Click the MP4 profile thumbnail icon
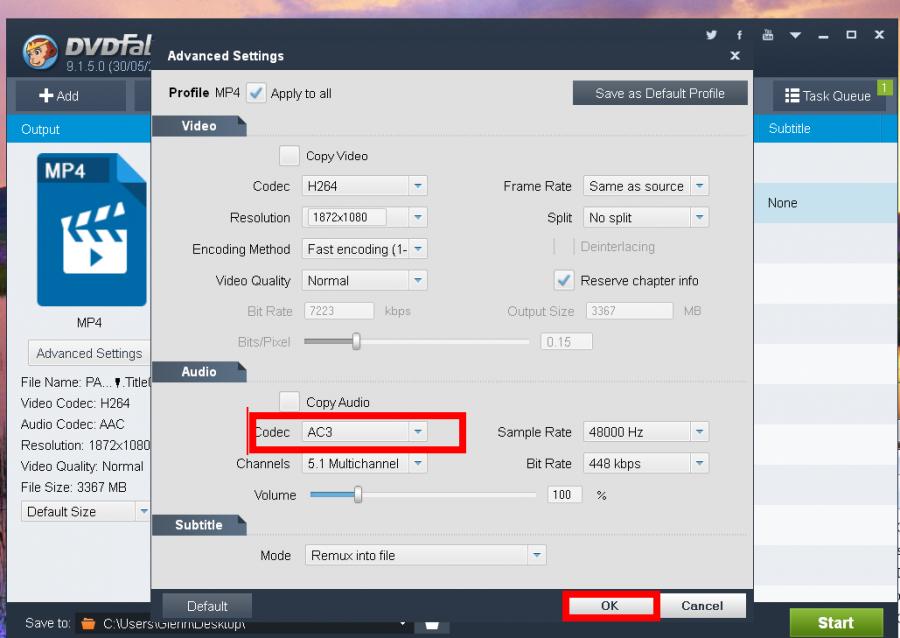Viewport: 900px width, 638px height. click(x=91, y=230)
